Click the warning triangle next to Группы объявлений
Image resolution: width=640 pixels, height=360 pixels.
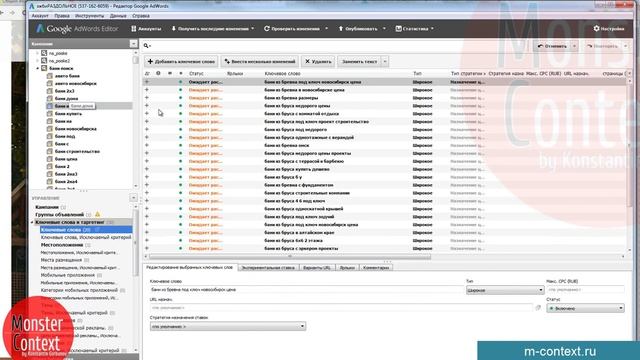(x=98, y=214)
